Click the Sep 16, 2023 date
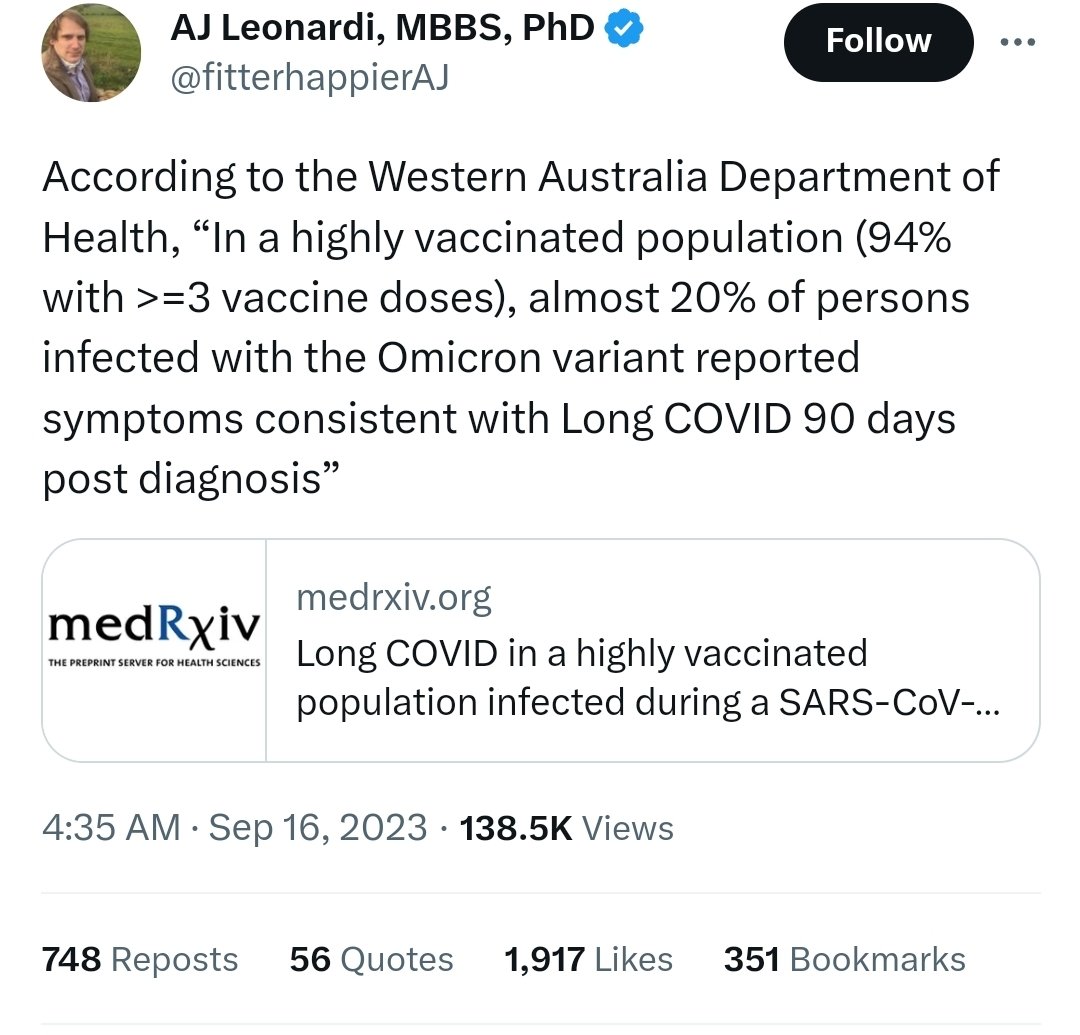The height and width of the screenshot is (1035, 1080). click(318, 828)
